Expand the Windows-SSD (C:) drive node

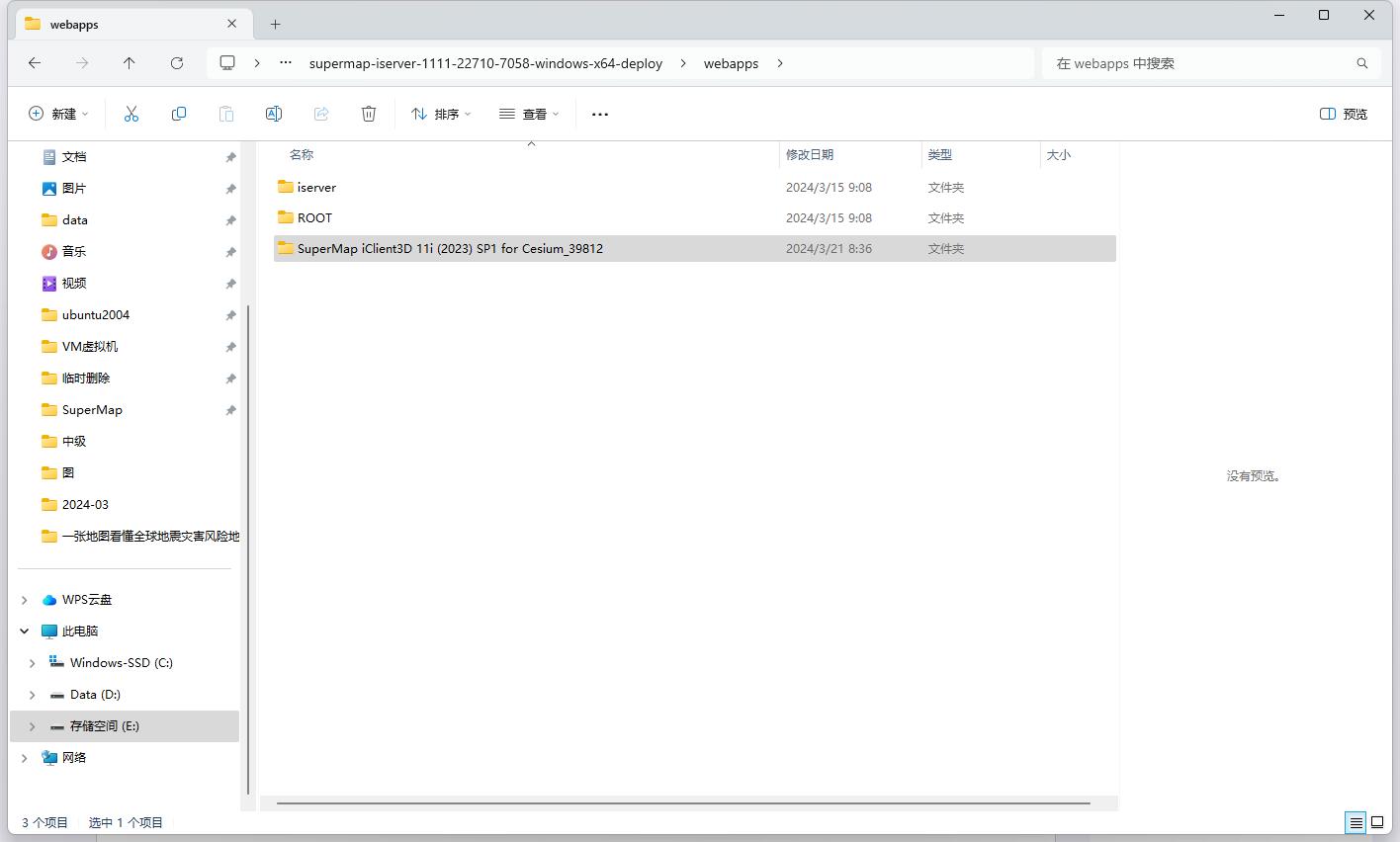click(x=33, y=663)
